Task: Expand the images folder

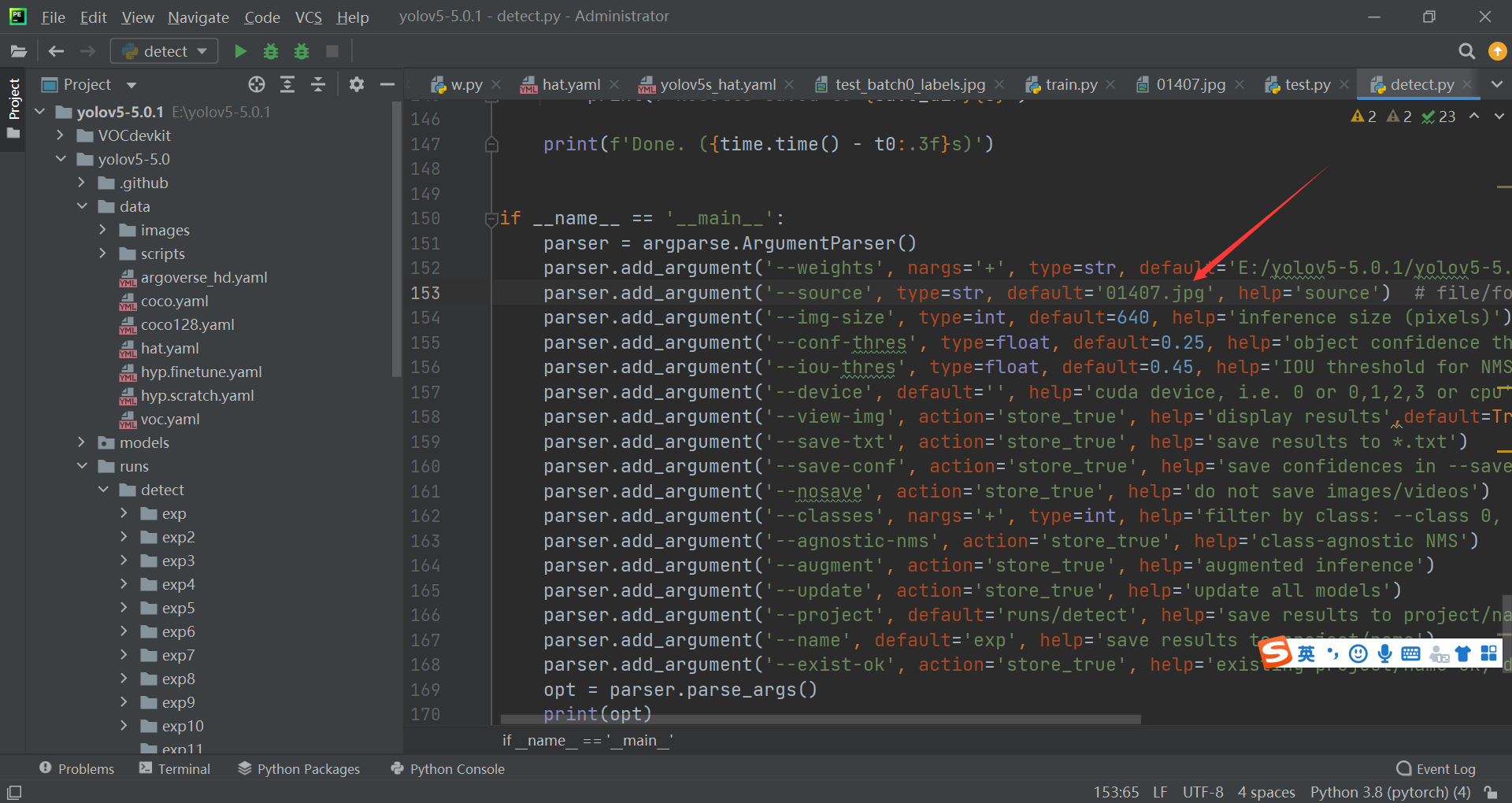Action: point(103,230)
